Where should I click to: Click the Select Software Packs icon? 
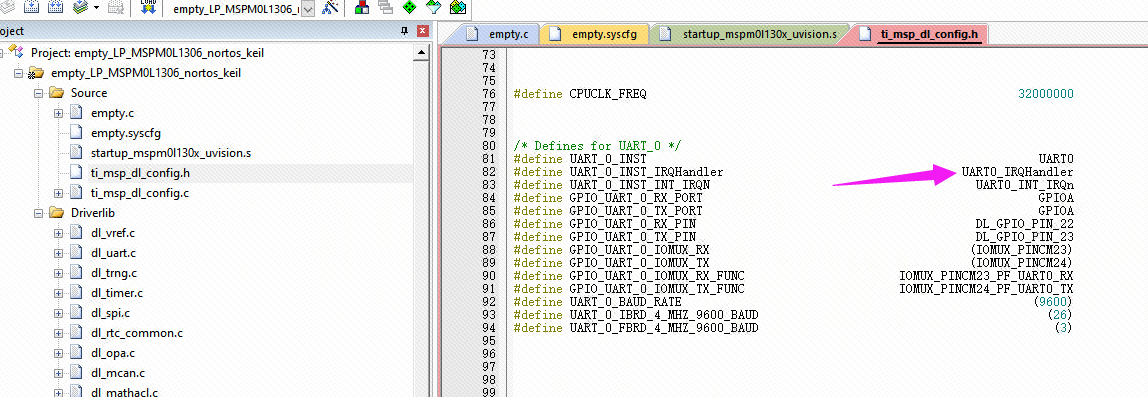[x=434, y=8]
